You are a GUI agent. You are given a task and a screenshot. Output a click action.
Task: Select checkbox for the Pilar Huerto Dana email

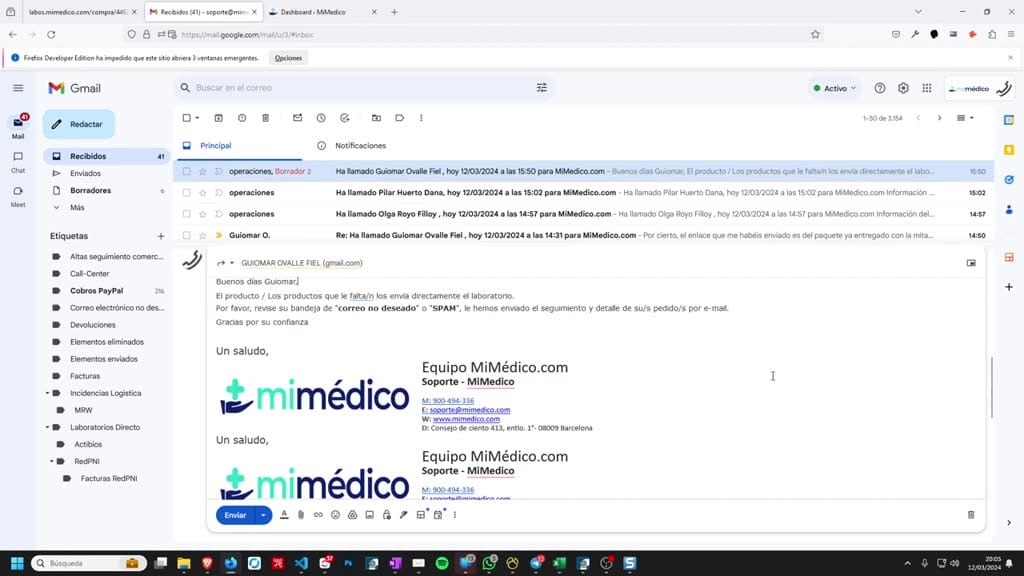[x=187, y=193]
